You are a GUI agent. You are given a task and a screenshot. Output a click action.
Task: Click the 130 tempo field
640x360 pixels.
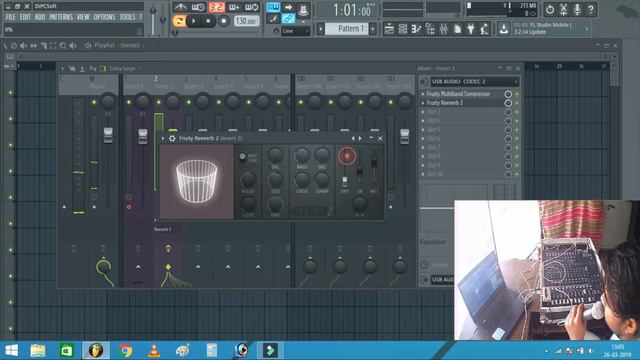[x=247, y=21]
